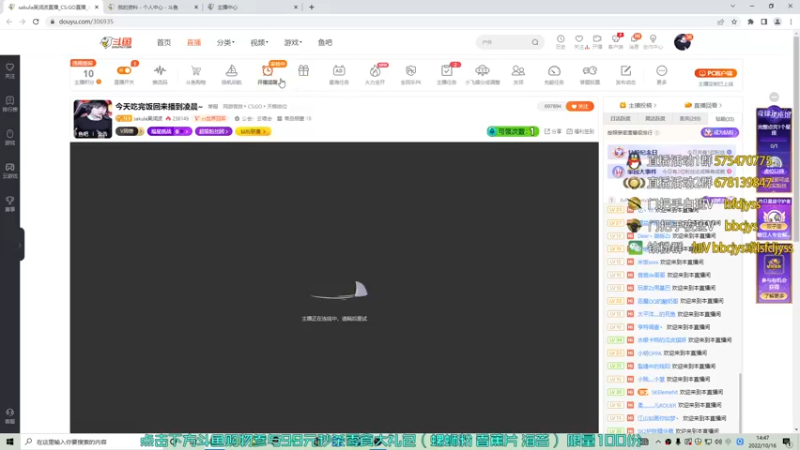Click the gift box toolbar icon
Screen dimensions: 800x450
304,71
